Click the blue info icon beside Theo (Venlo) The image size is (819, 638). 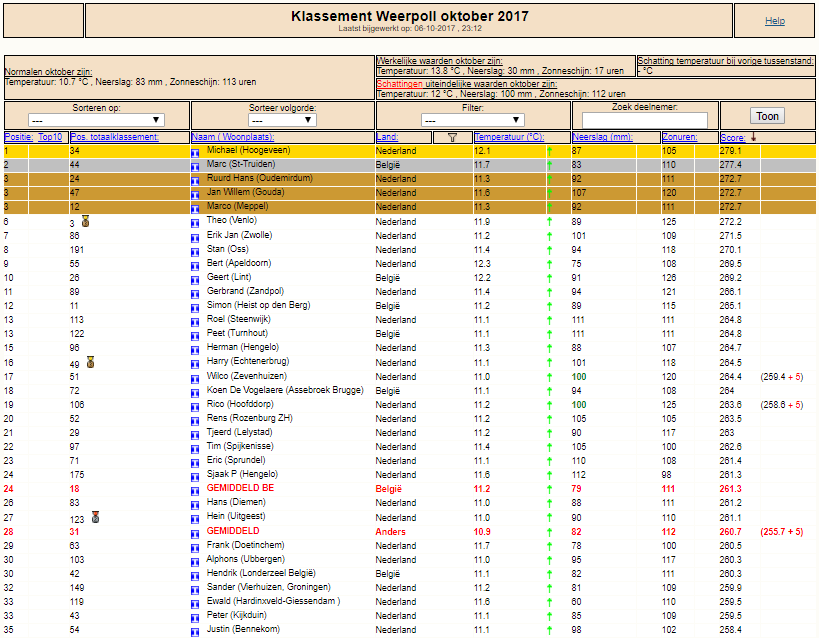click(x=195, y=224)
